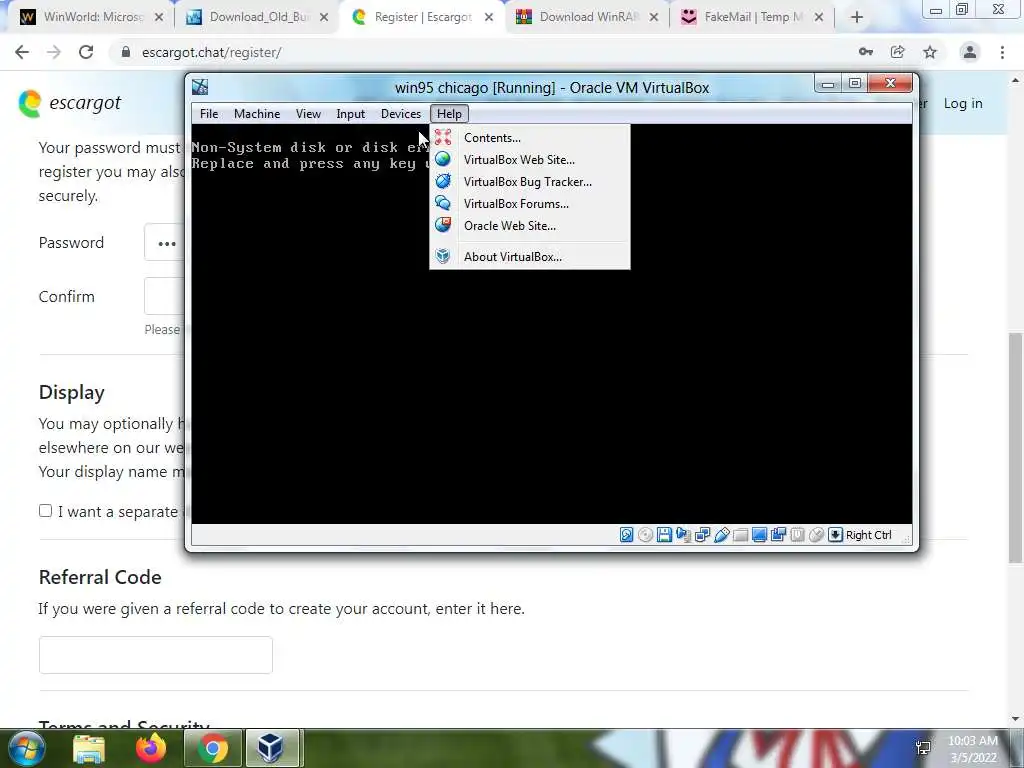
Task: Click the hard disk status bar icon
Action: (626, 535)
